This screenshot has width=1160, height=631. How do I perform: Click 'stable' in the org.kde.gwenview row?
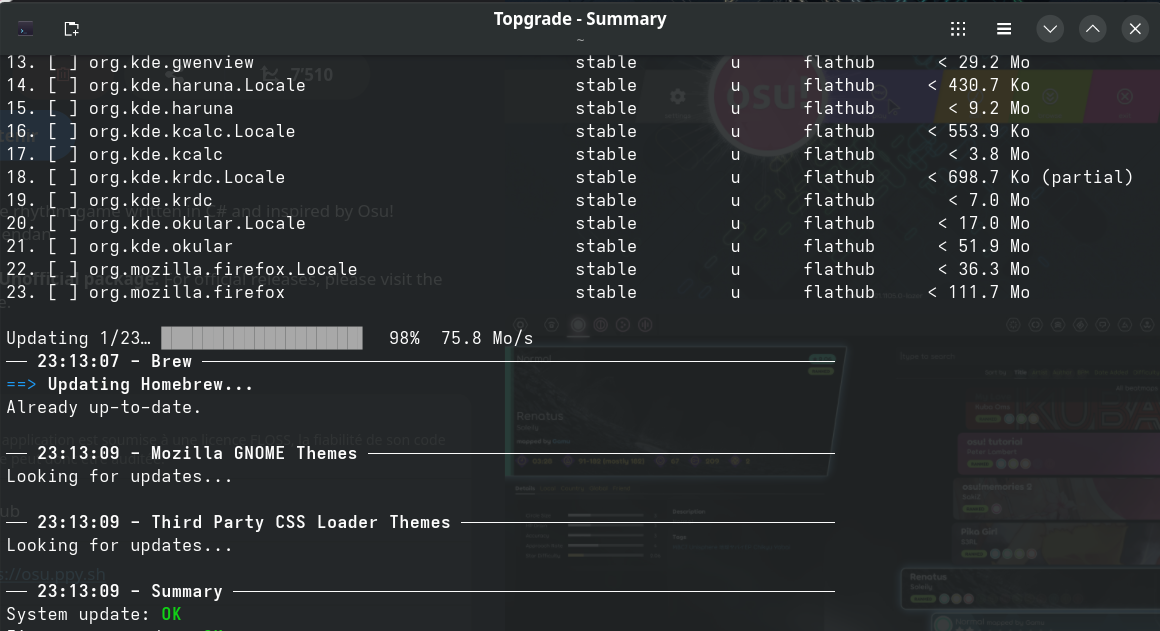tap(606, 62)
